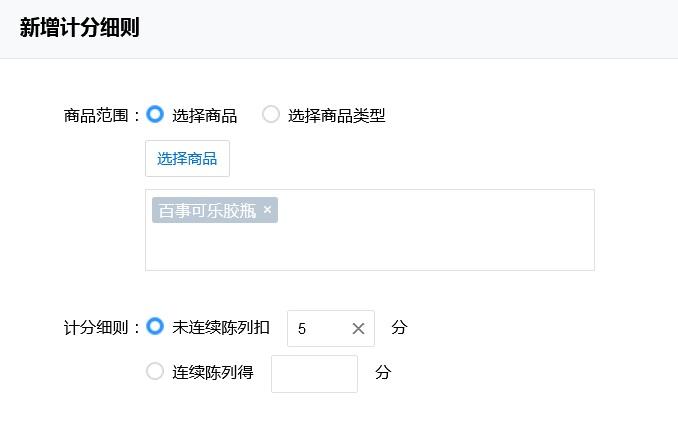Screen dimensions: 678x424
Task: Click the 分 unit after the deduction field
Action: (400, 327)
